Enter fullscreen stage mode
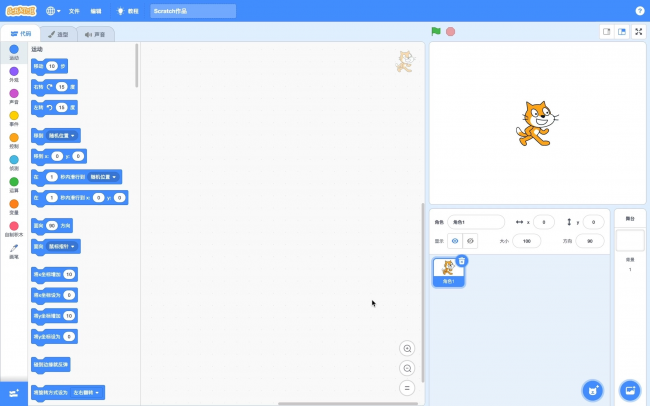This screenshot has width=650, height=406. [x=639, y=31]
